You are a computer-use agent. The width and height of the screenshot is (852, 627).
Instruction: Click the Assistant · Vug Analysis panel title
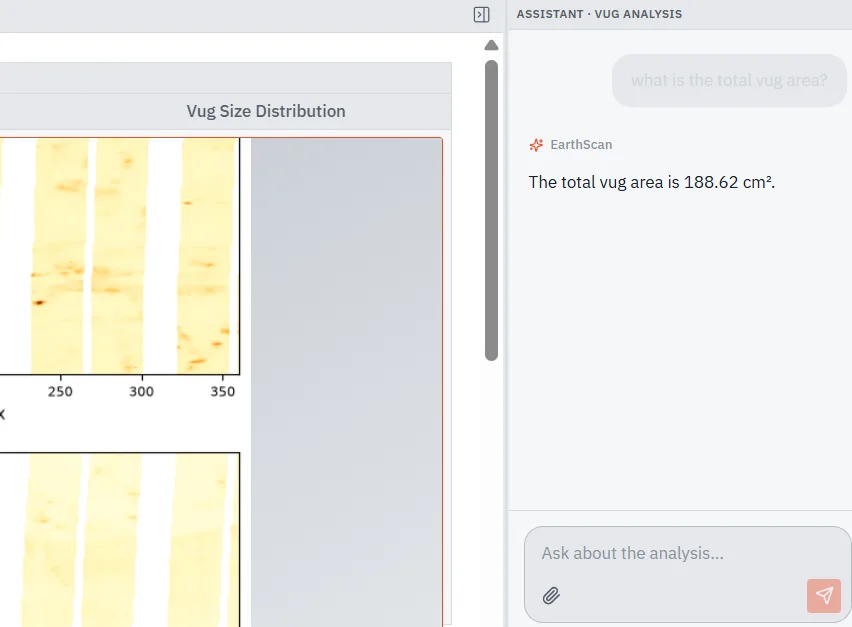599,14
